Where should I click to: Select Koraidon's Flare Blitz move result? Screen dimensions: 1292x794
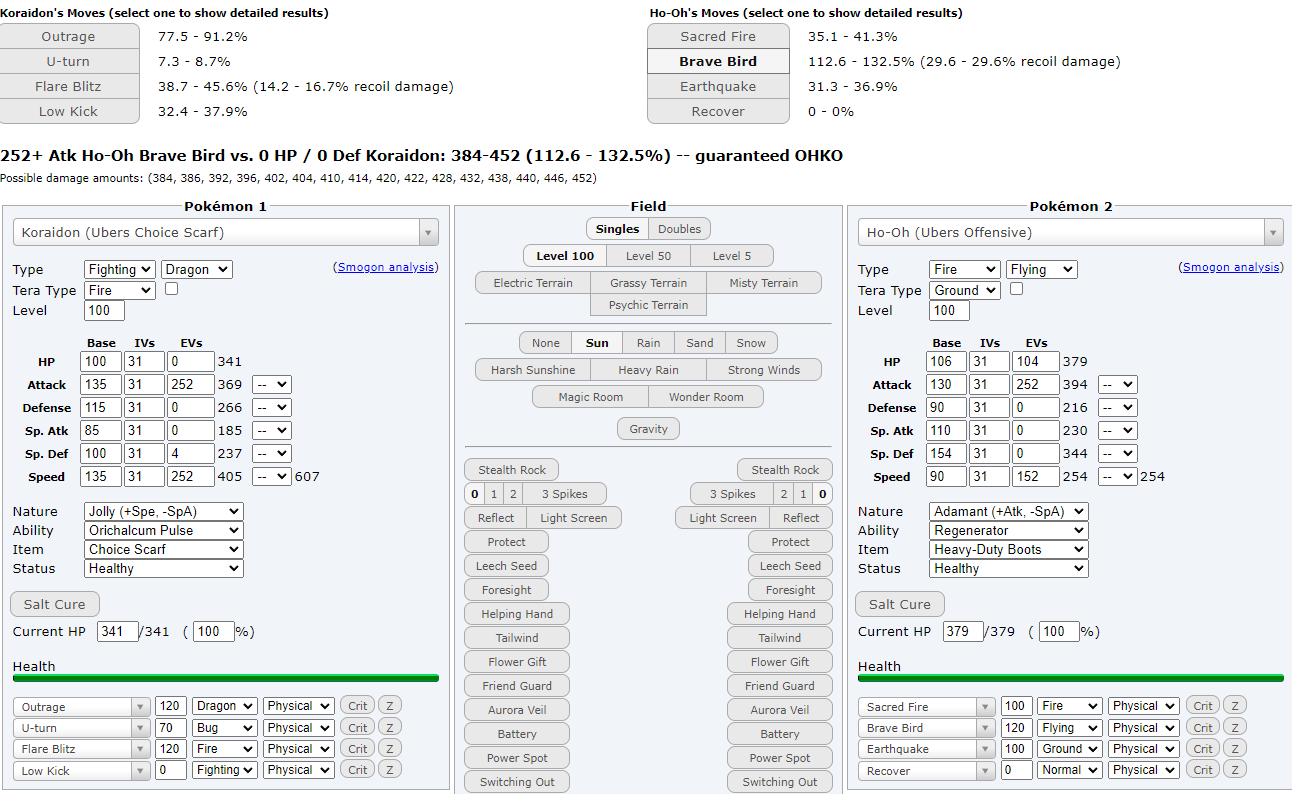click(69, 86)
